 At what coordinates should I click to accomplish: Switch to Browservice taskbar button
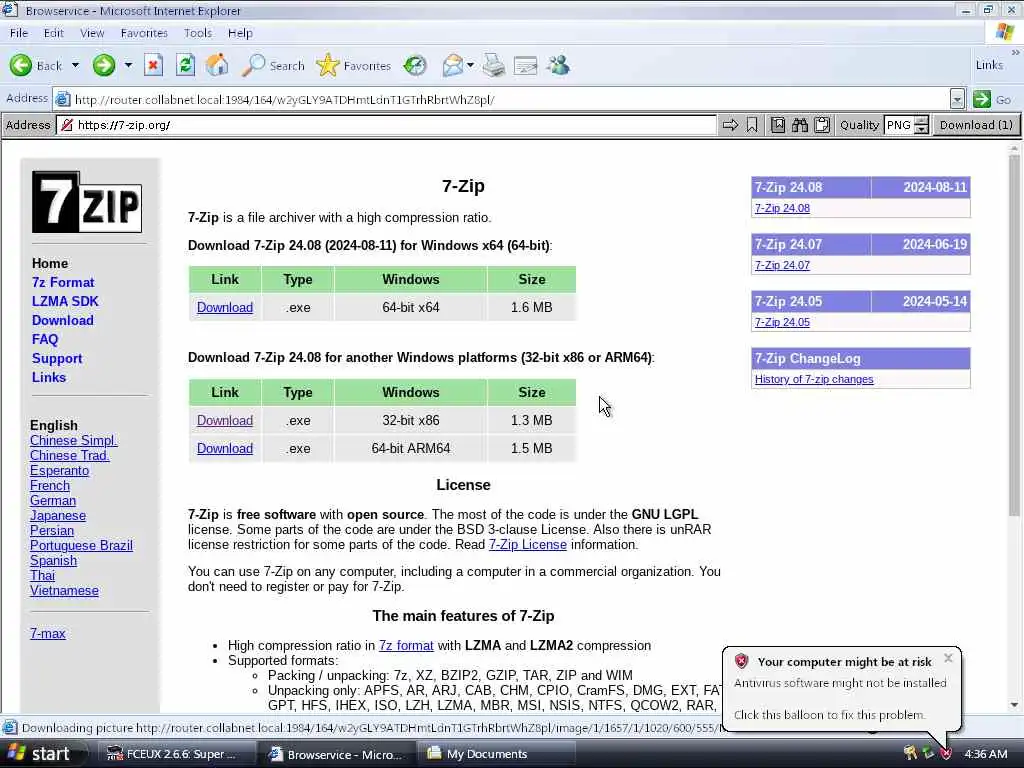pyautogui.click(x=338, y=754)
